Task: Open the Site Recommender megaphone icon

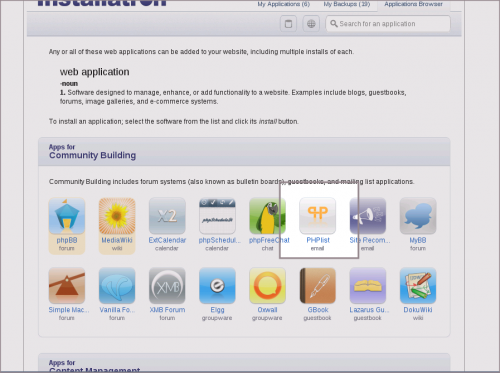Action: 368,216
